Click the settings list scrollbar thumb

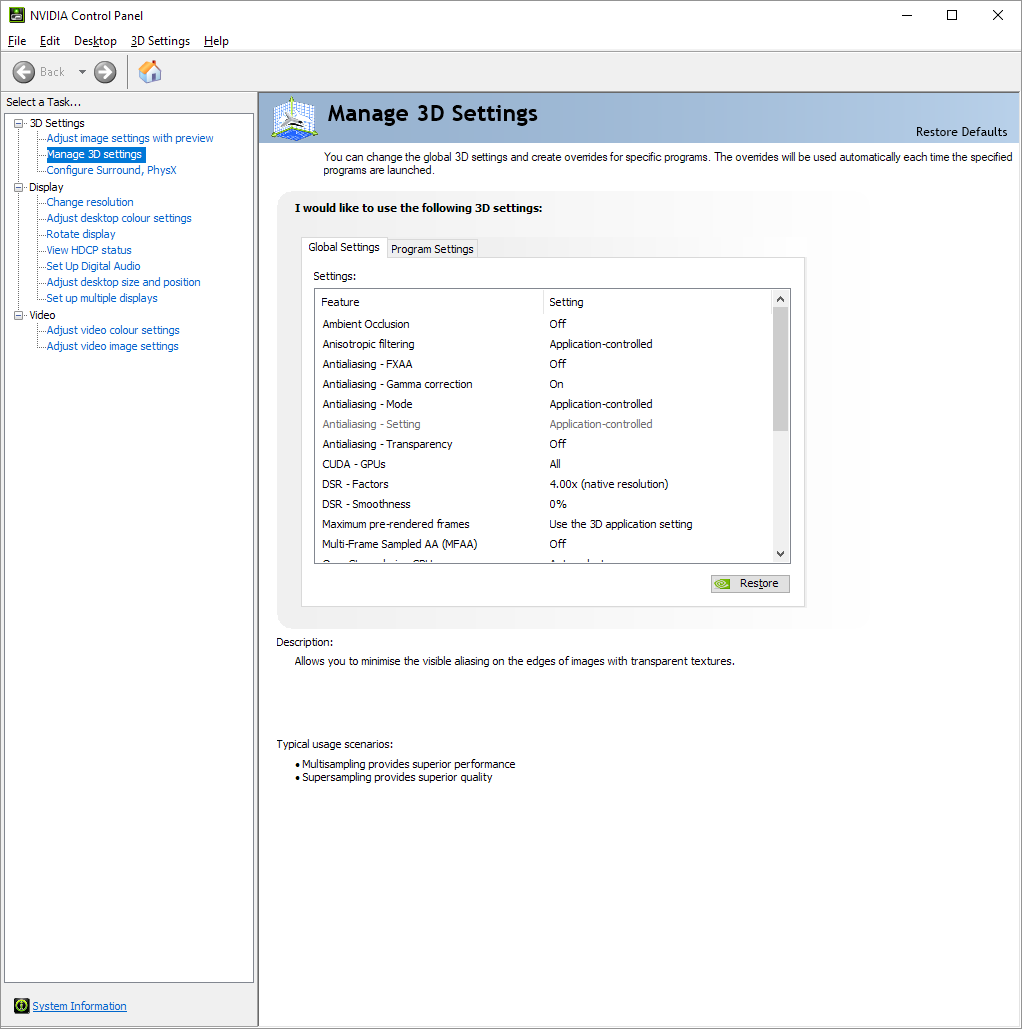780,369
